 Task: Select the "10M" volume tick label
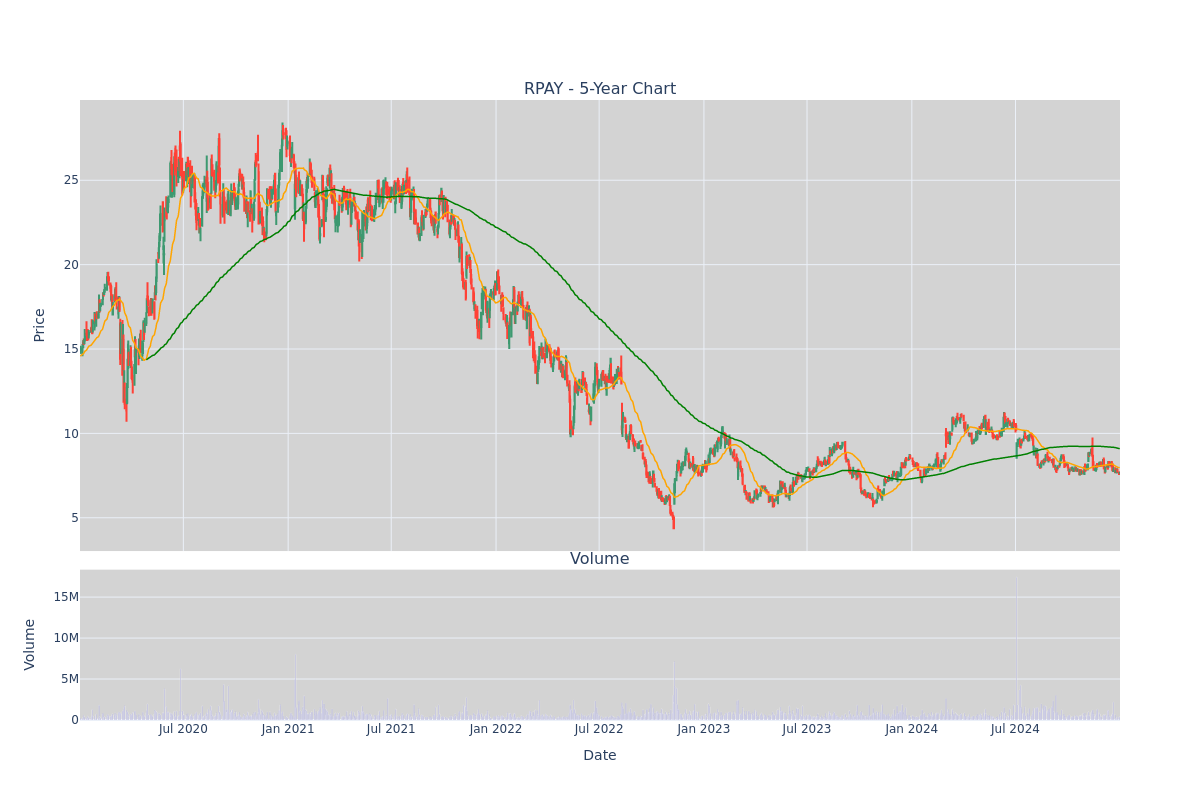(66, 638)
